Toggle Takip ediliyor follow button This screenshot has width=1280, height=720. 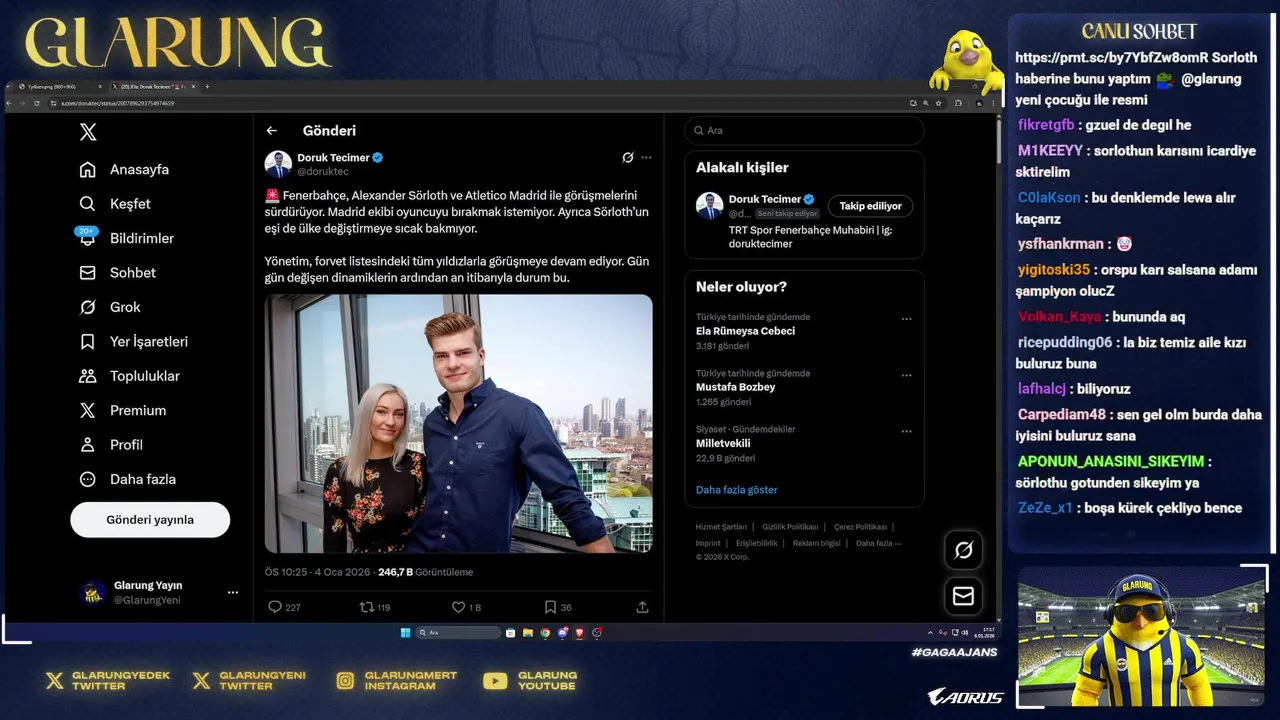[x=870, y=206]
